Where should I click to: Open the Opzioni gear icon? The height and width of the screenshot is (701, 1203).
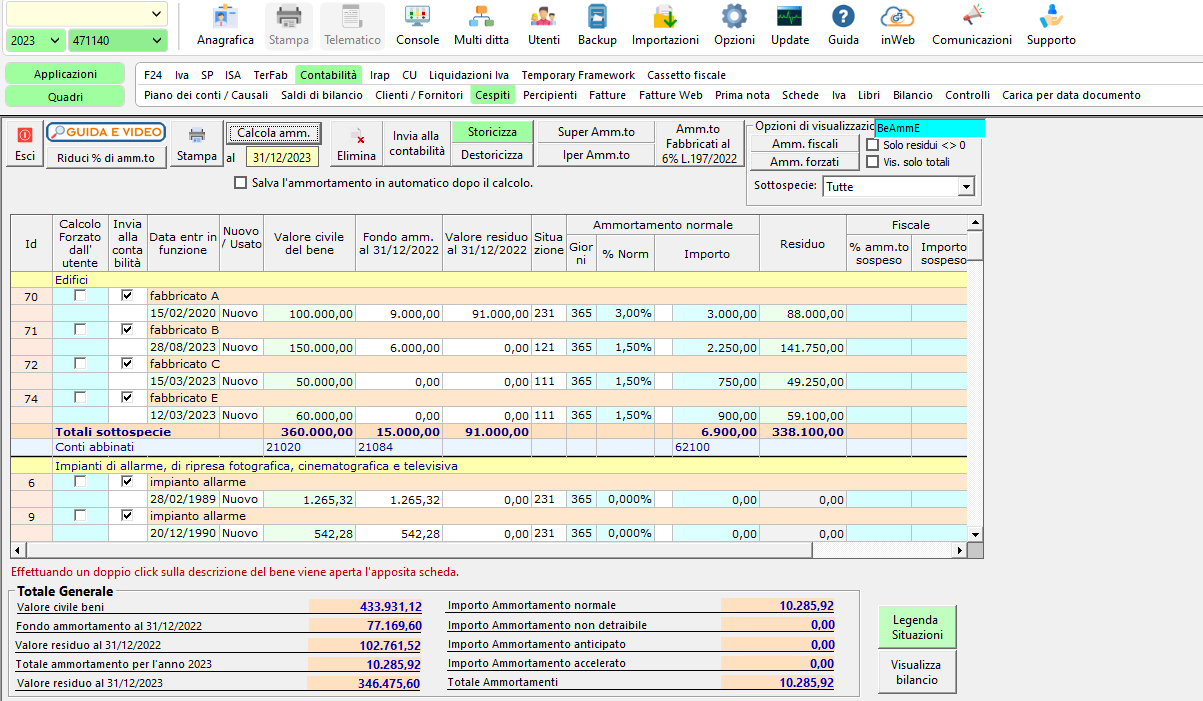point(734,26)
